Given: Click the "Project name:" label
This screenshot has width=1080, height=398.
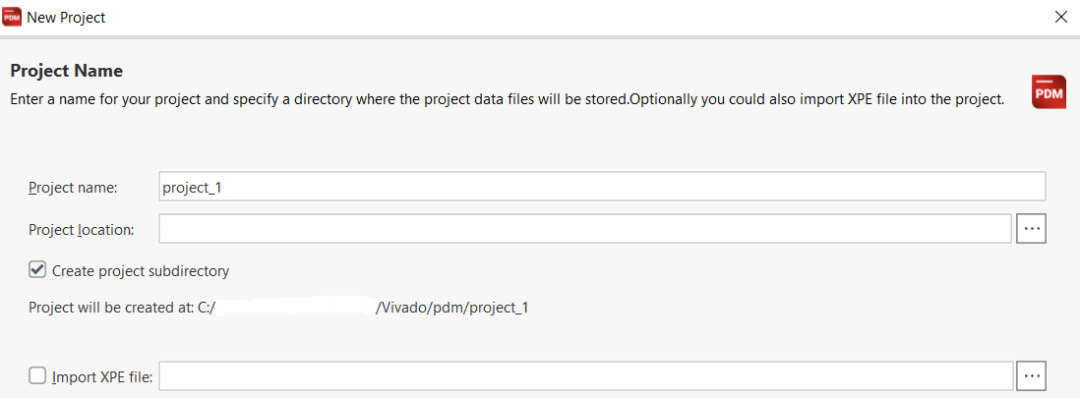Looking at the screenshot, I should (74, 188).
